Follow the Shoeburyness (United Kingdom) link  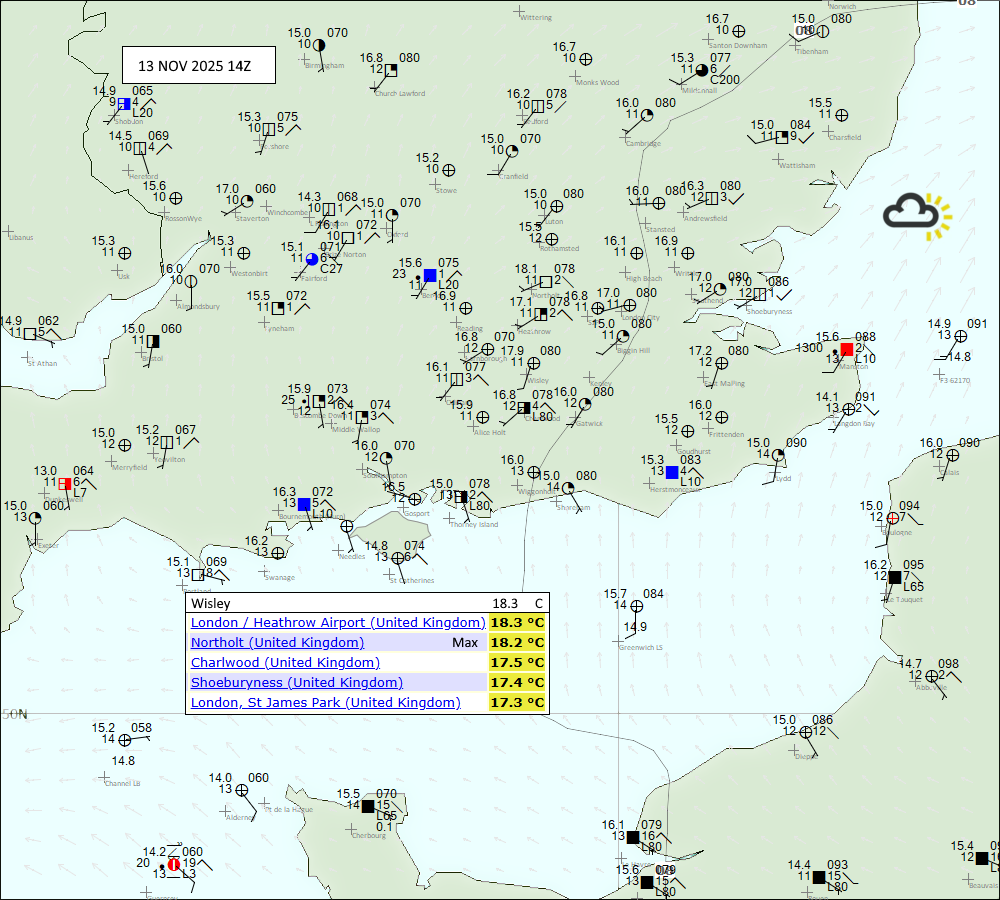[296, 682]
